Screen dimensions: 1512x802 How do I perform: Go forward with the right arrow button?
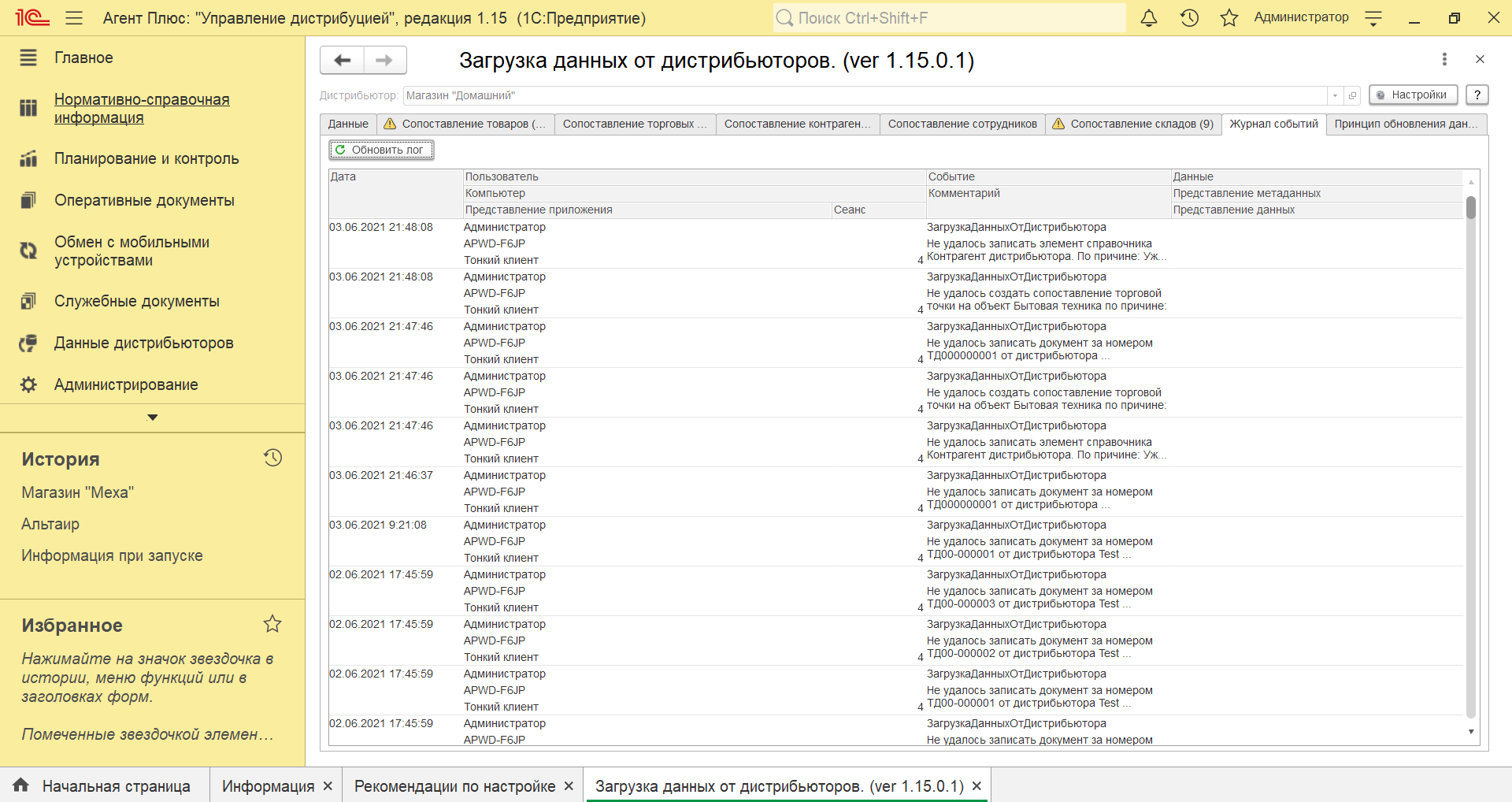pos(384,60)
